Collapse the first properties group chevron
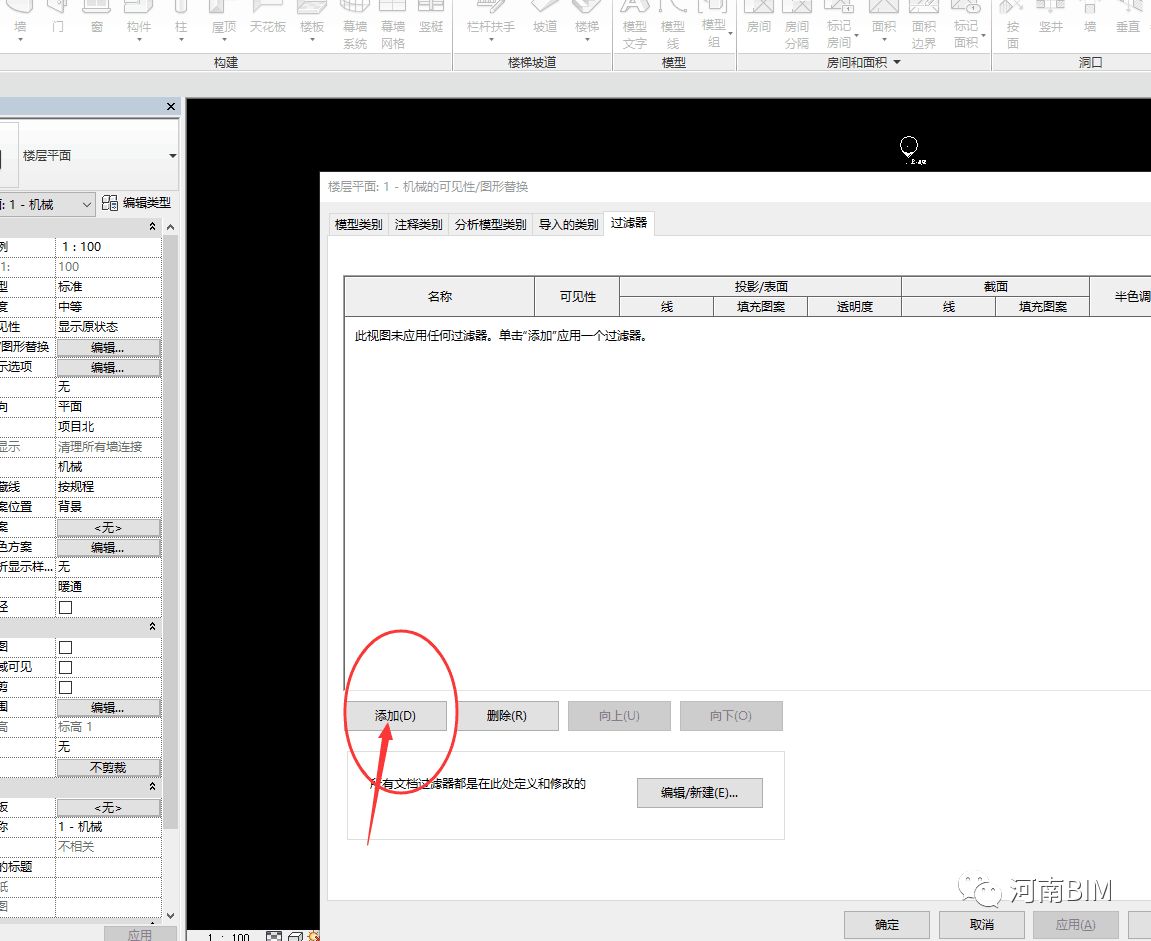1151x941 pixels. pyautogui.click(x=153, y=227)
